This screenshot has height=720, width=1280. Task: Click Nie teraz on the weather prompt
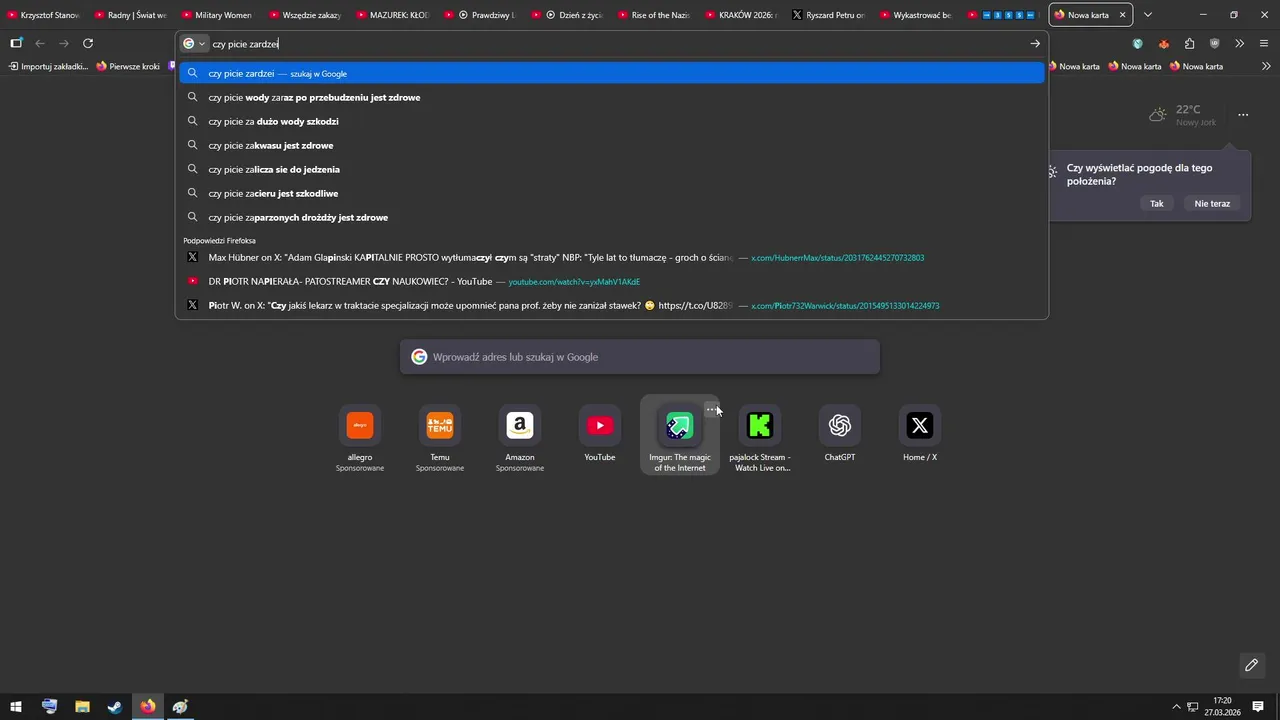(x=1212, y=204)
